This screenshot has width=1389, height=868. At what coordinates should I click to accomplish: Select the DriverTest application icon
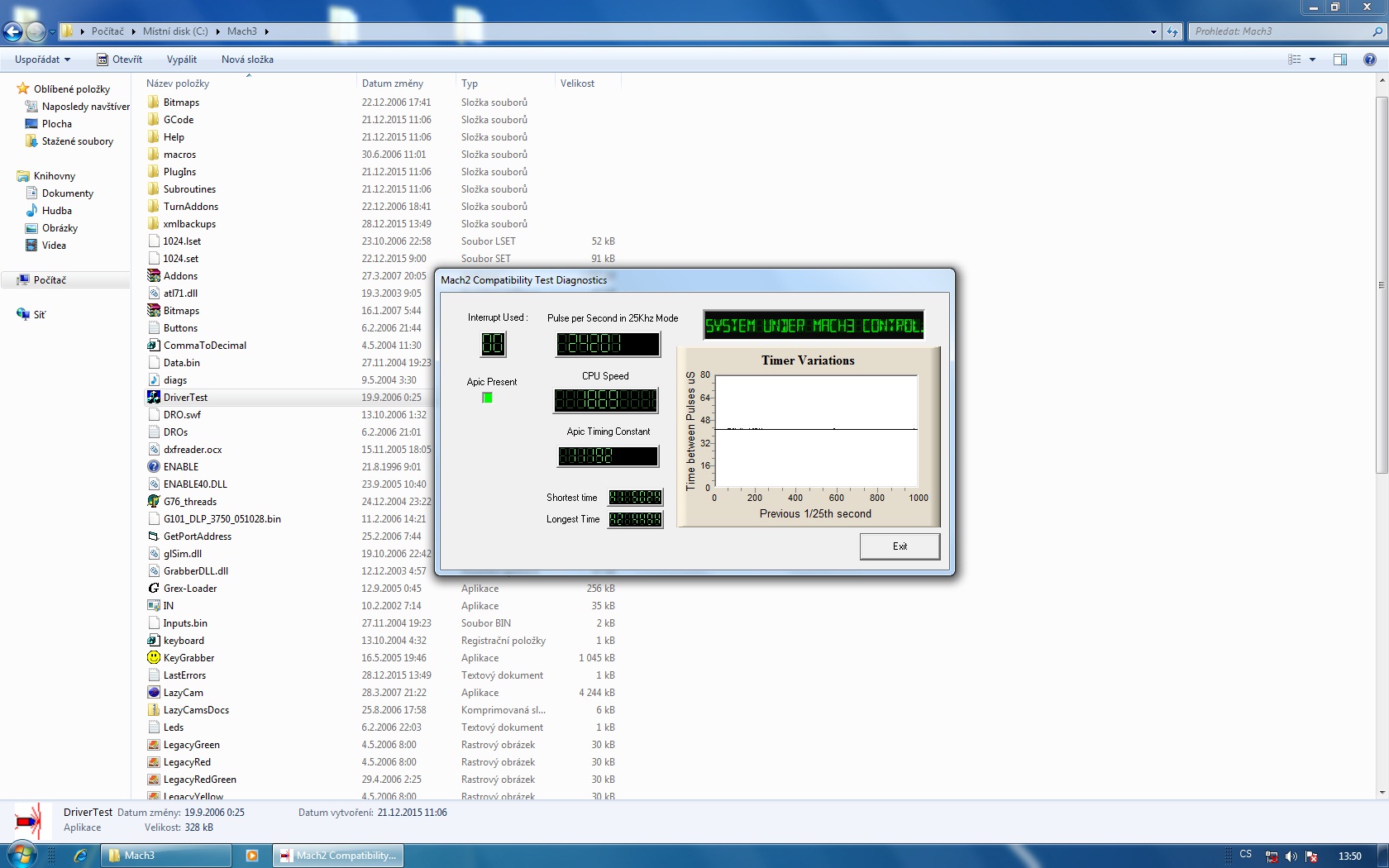(x=154, y=398)
